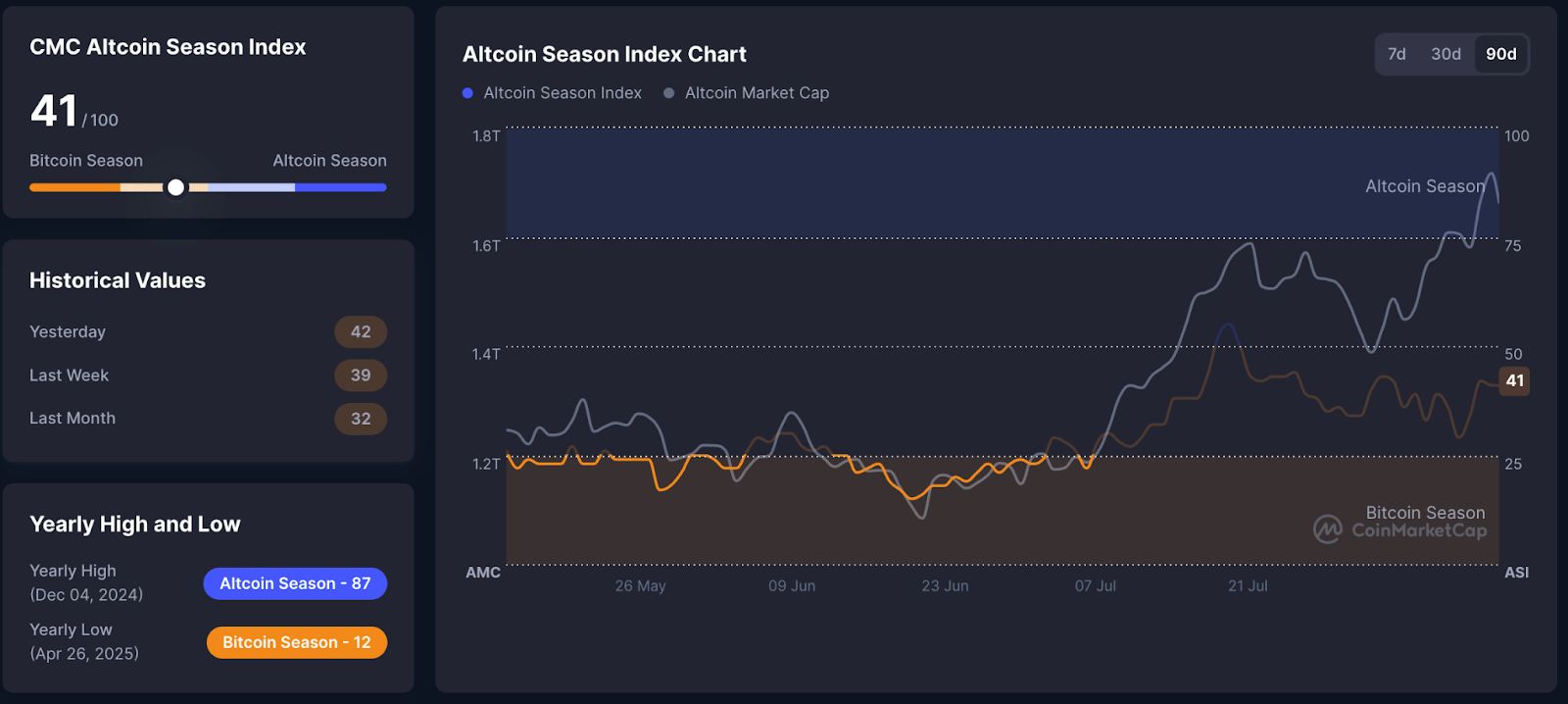Toggle the Altcoin Market Cap legend dot
This screenshot has width=1568, height=704.
(669, 93)
